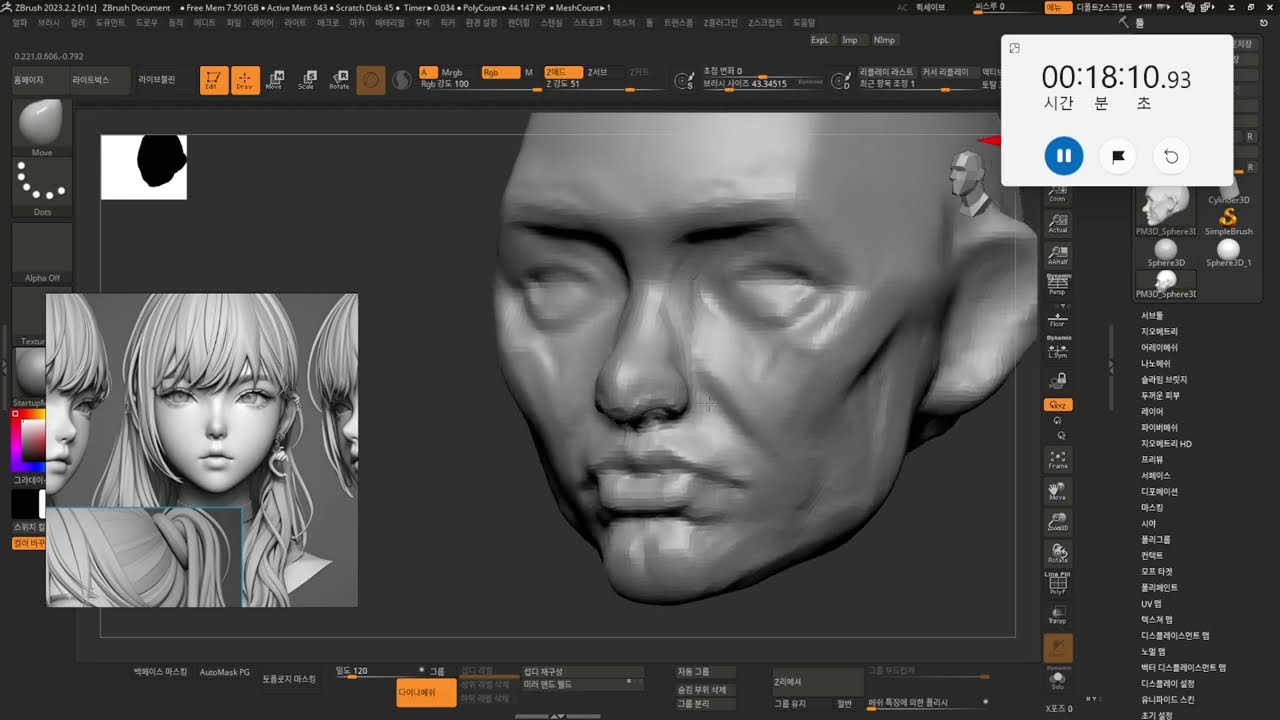Screen dimensions: 1280x720
Task: Click the AAHalf view icon
Action: 1058,254
